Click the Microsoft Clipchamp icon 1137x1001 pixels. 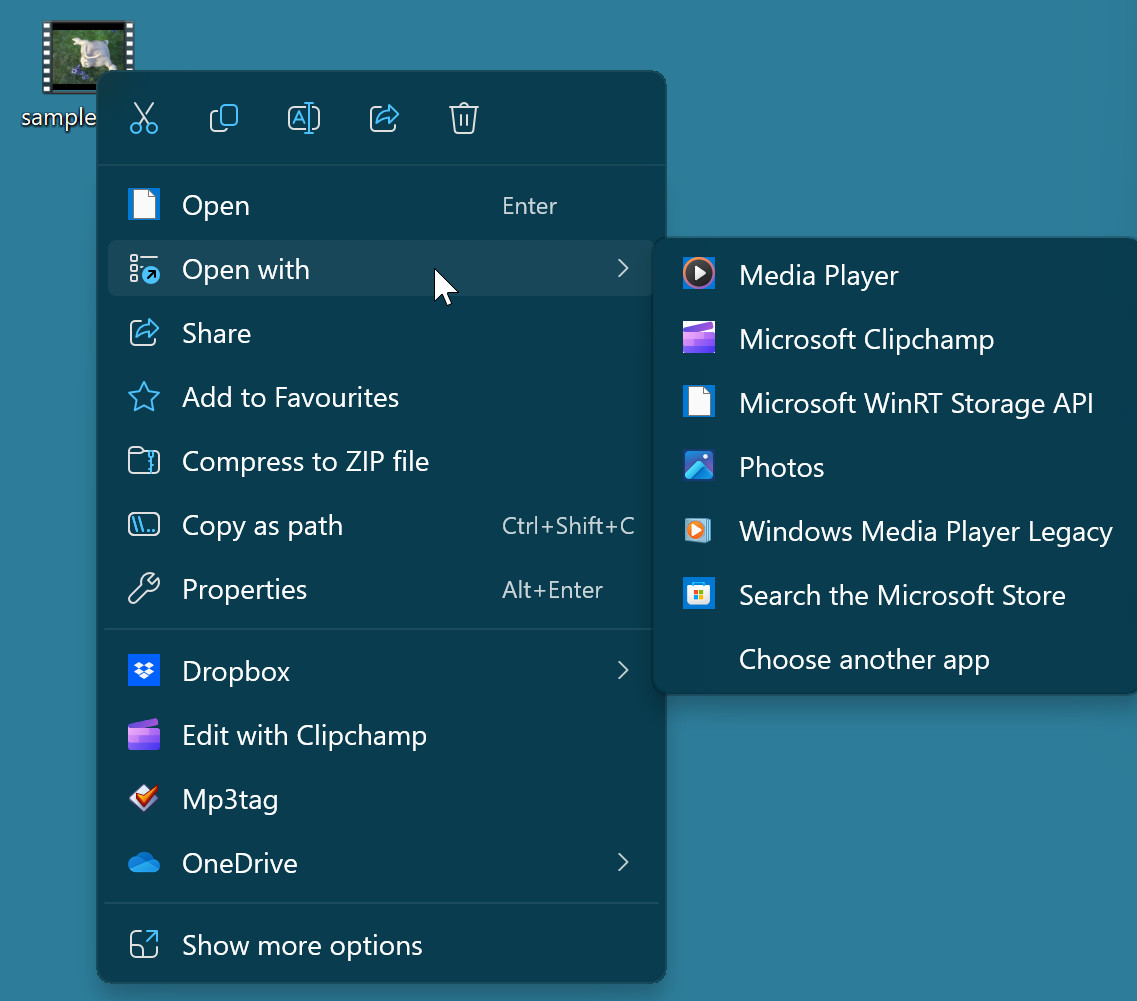pos(698,338)
